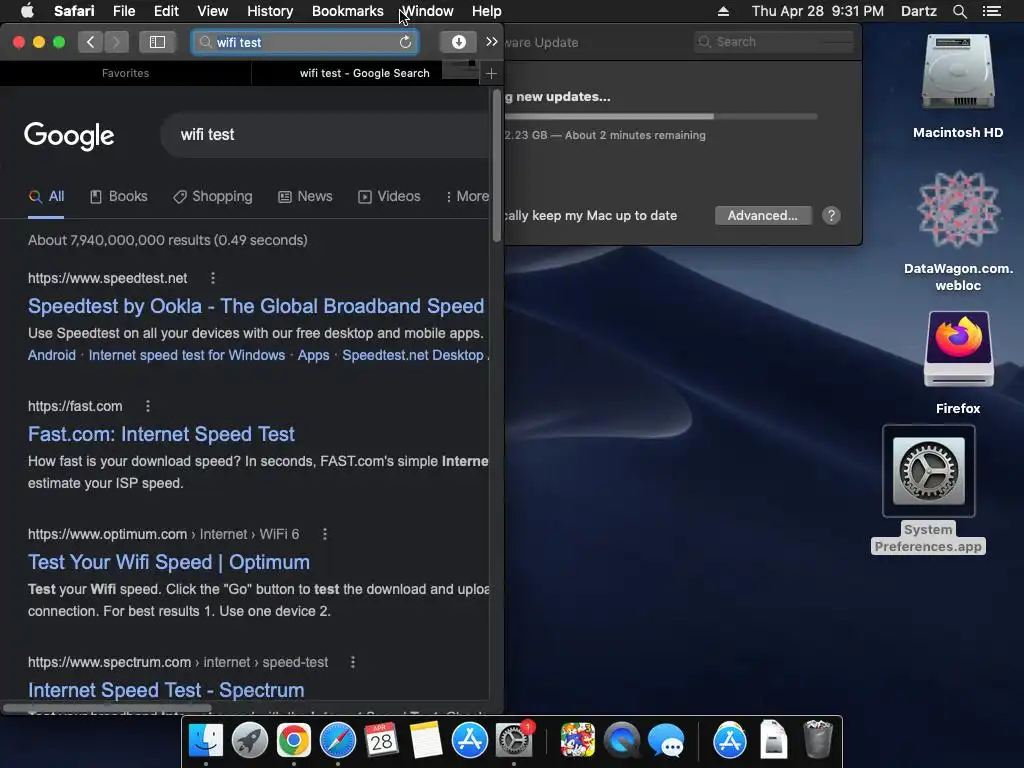Screen dimensions: 1024x768
Task: Open the Speedtest.net Desktop sublink
Action: click(x=413, y=355)
